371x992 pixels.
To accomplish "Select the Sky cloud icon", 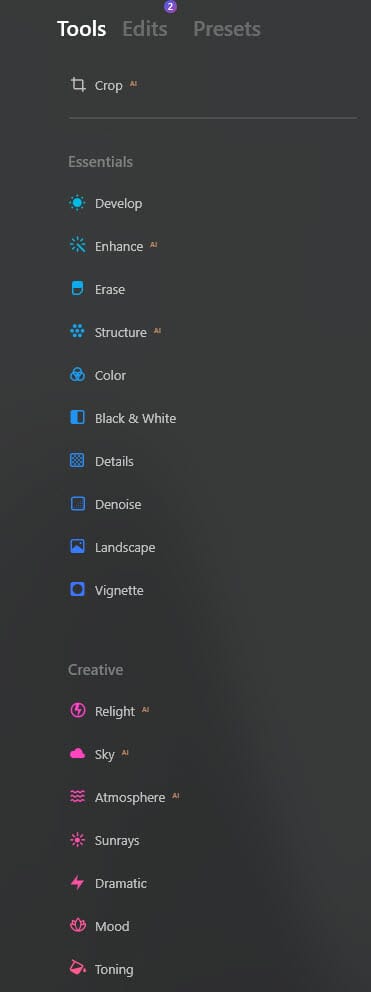I will (x=77, y=753).
